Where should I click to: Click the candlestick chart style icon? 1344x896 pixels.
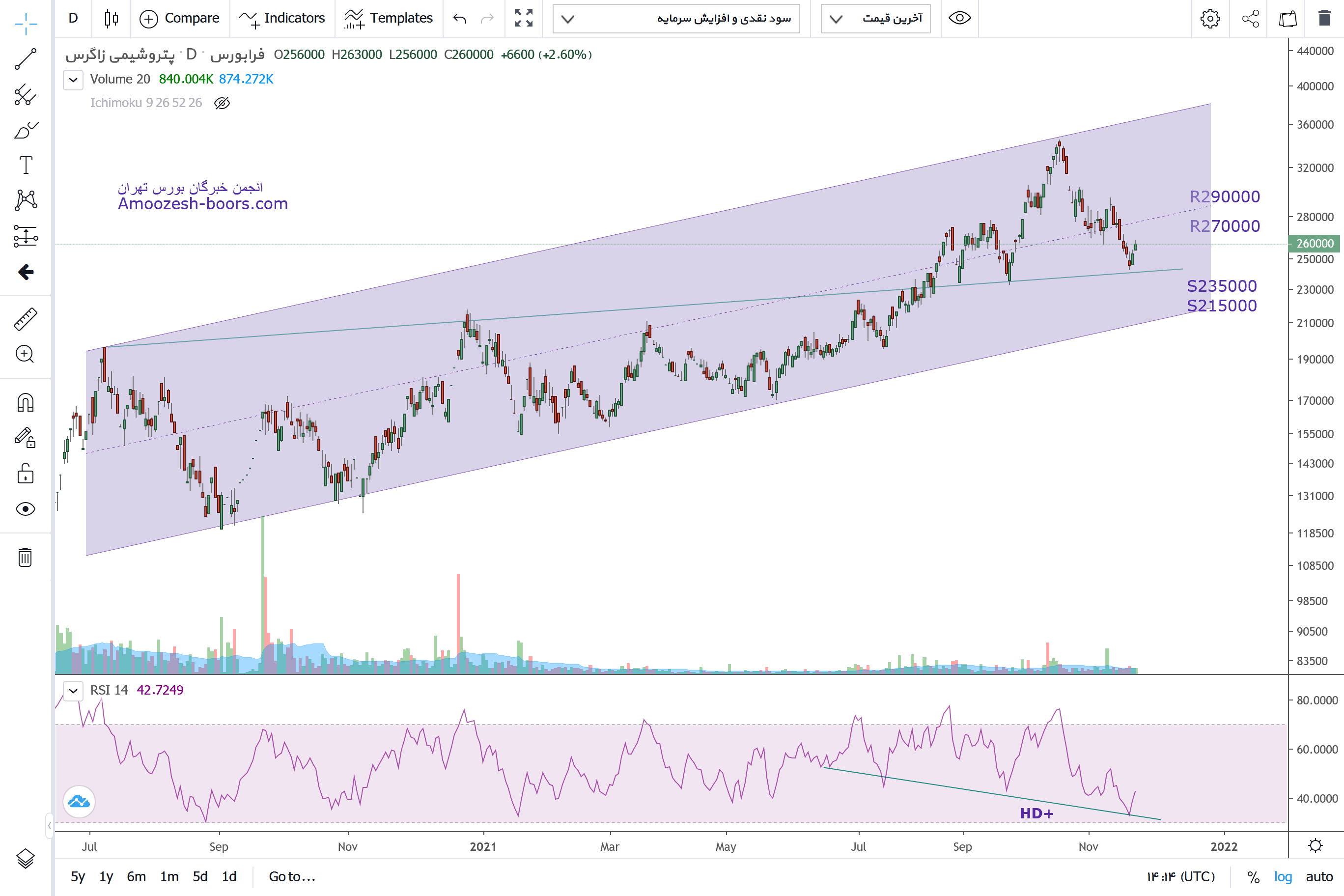click(112, 18)
